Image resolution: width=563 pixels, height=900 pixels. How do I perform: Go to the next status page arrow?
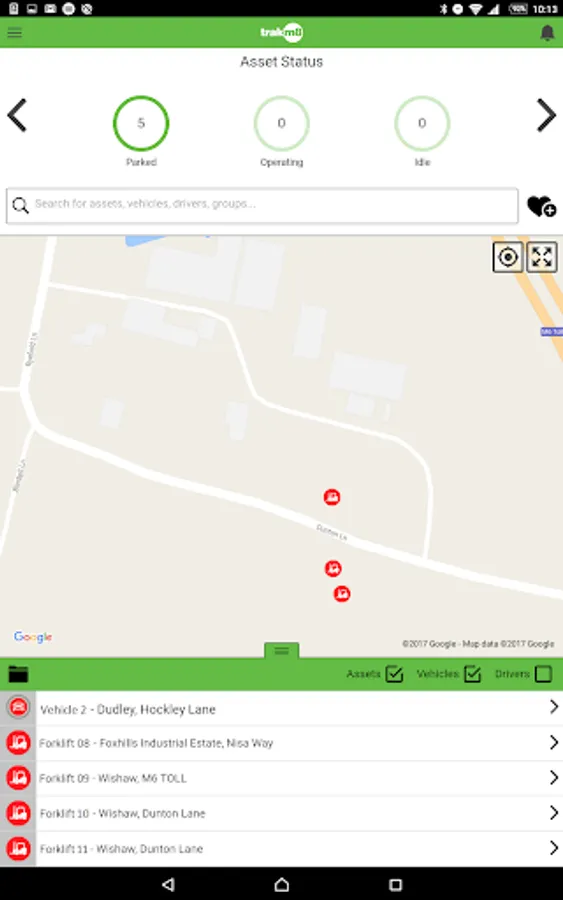546,115
